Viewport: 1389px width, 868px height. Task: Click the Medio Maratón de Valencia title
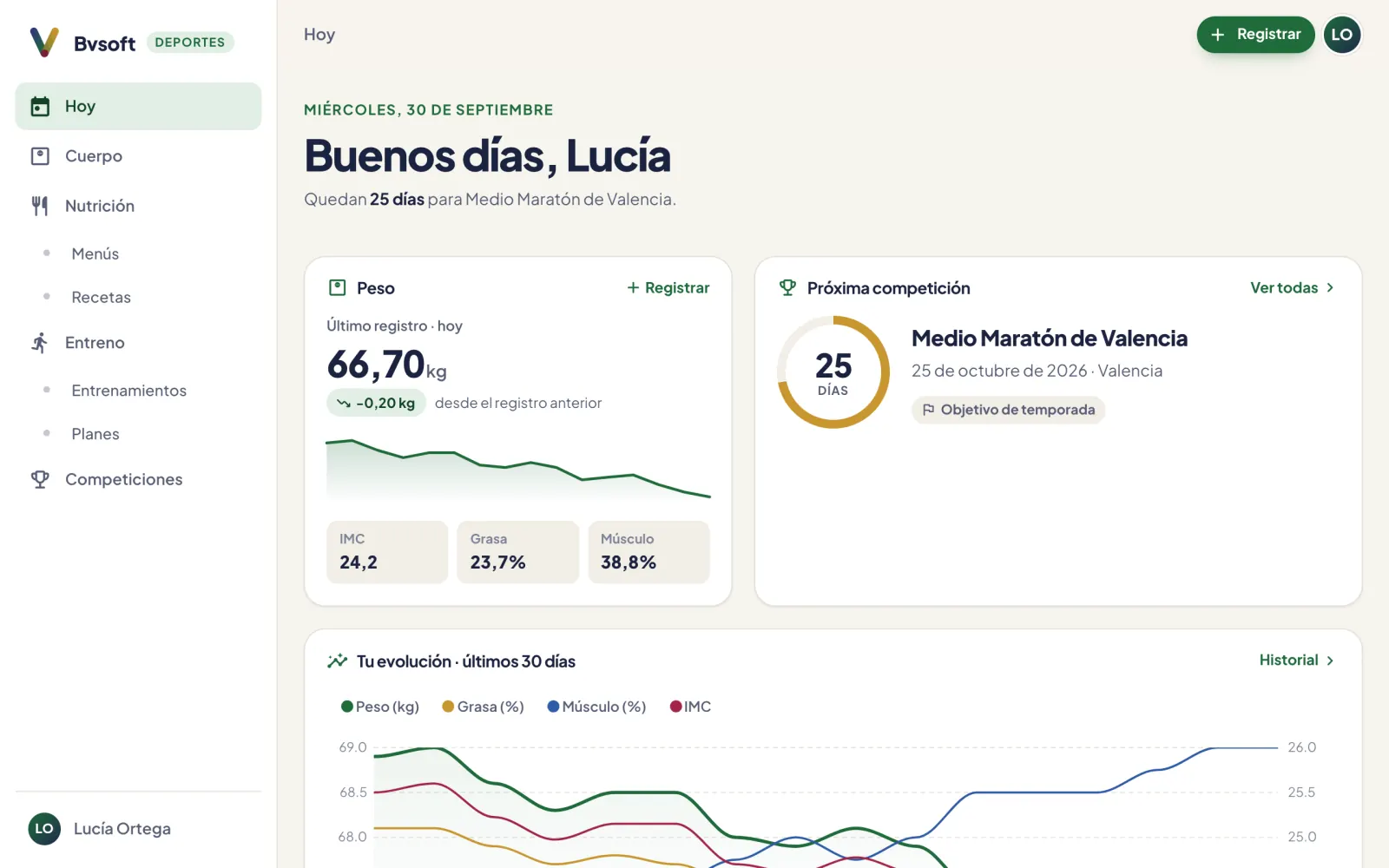click(1050, 339)
